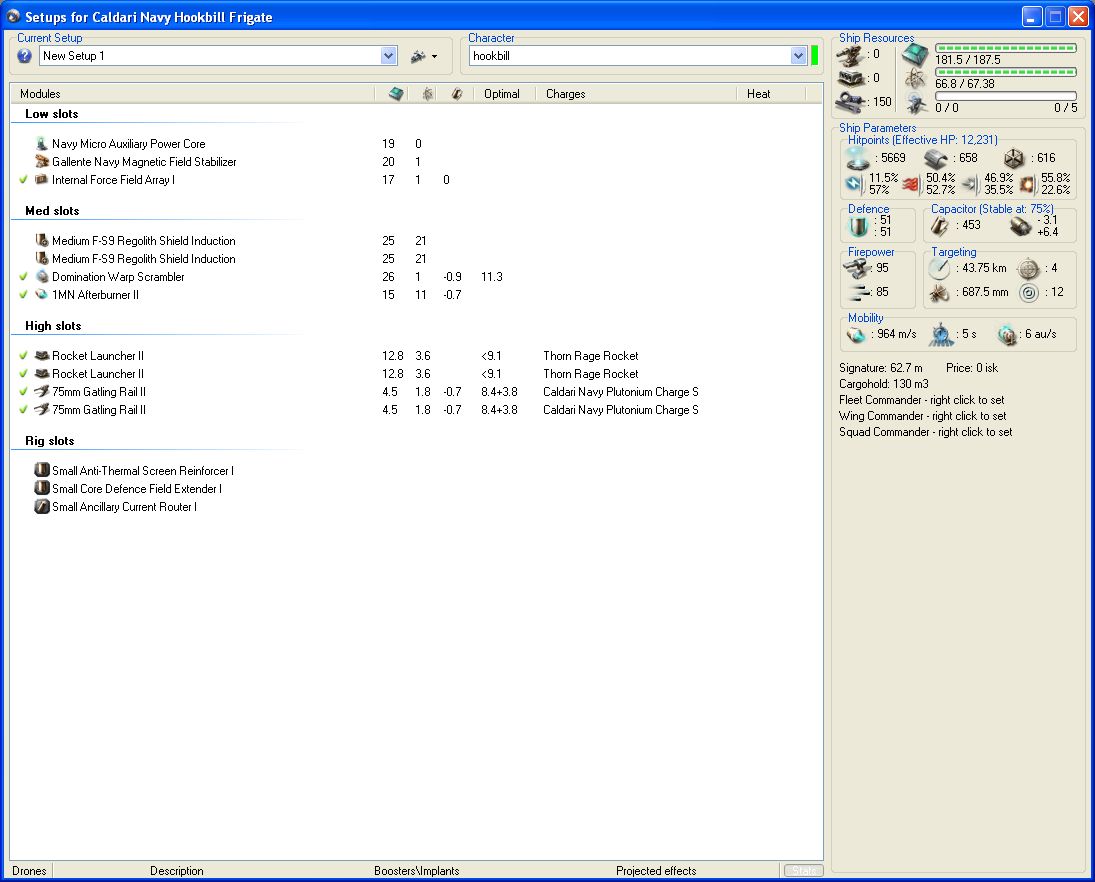Open the Drones tab at bottom
The image size is (1095, 882).
pyautogui.click(x=29, y=871)
